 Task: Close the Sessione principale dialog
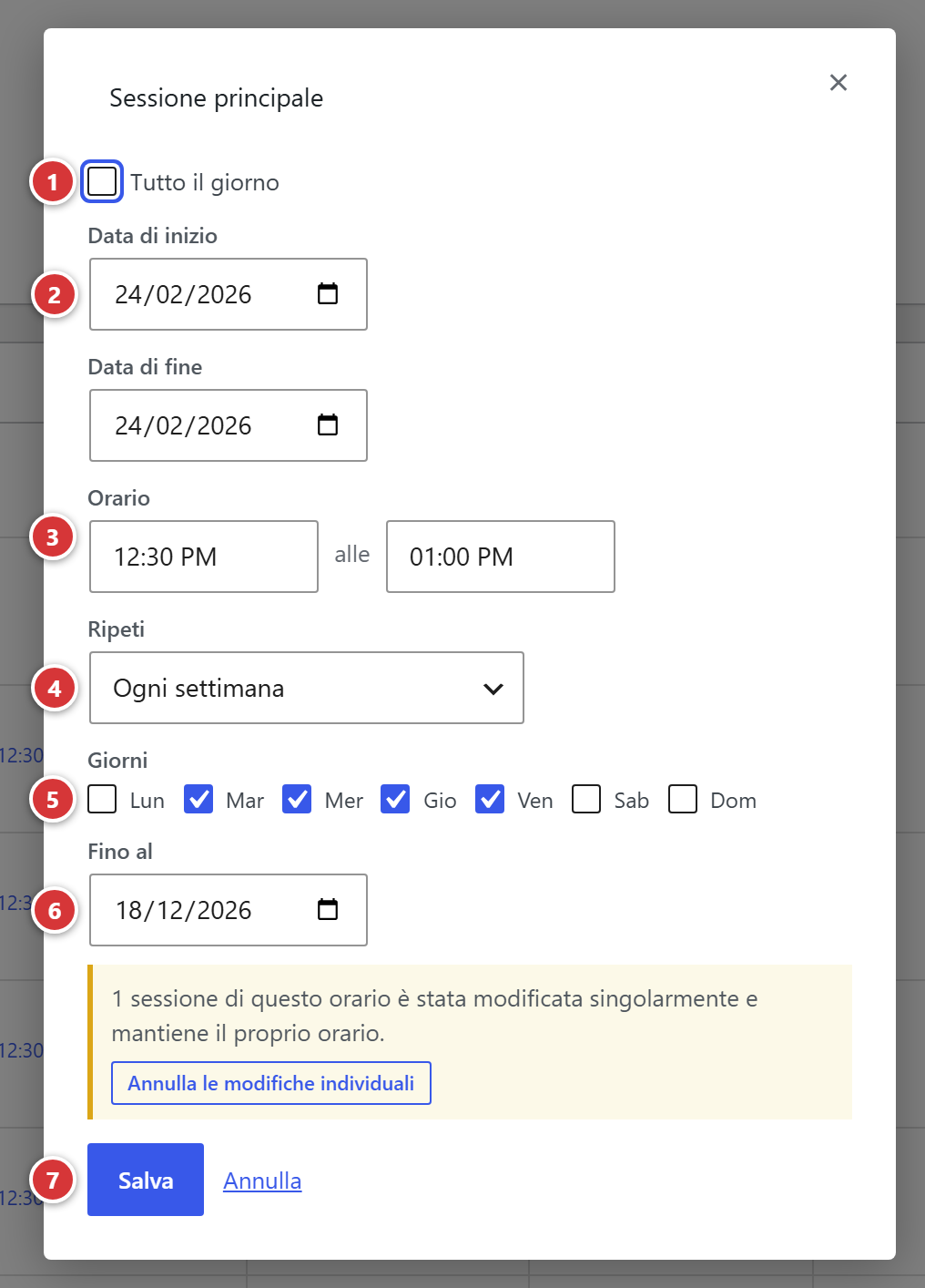point(839,83)
